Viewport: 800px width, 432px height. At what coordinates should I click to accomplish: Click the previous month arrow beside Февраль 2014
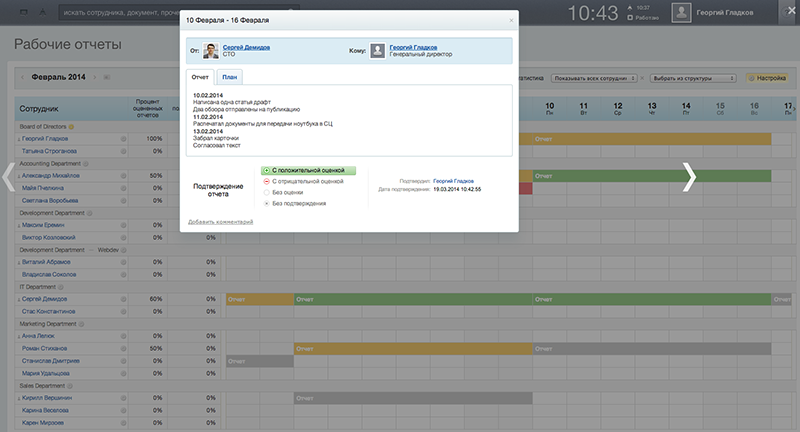pos(23,77)
